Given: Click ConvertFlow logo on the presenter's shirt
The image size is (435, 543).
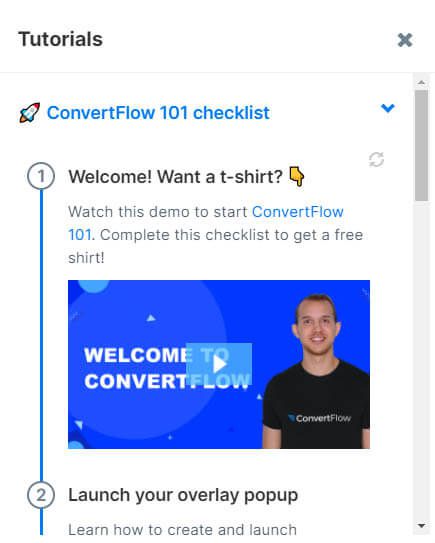Looking at the screenshot, I should coord(319,418).
